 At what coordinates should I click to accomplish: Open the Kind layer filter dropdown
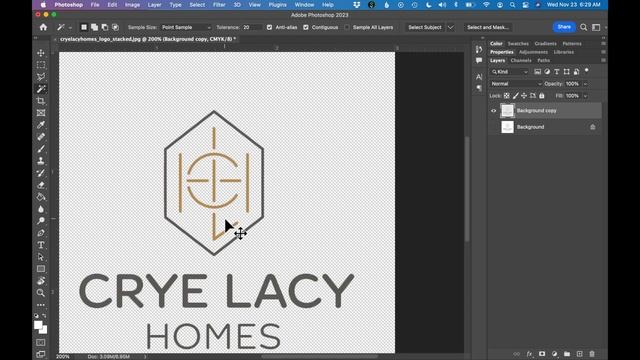509,71
